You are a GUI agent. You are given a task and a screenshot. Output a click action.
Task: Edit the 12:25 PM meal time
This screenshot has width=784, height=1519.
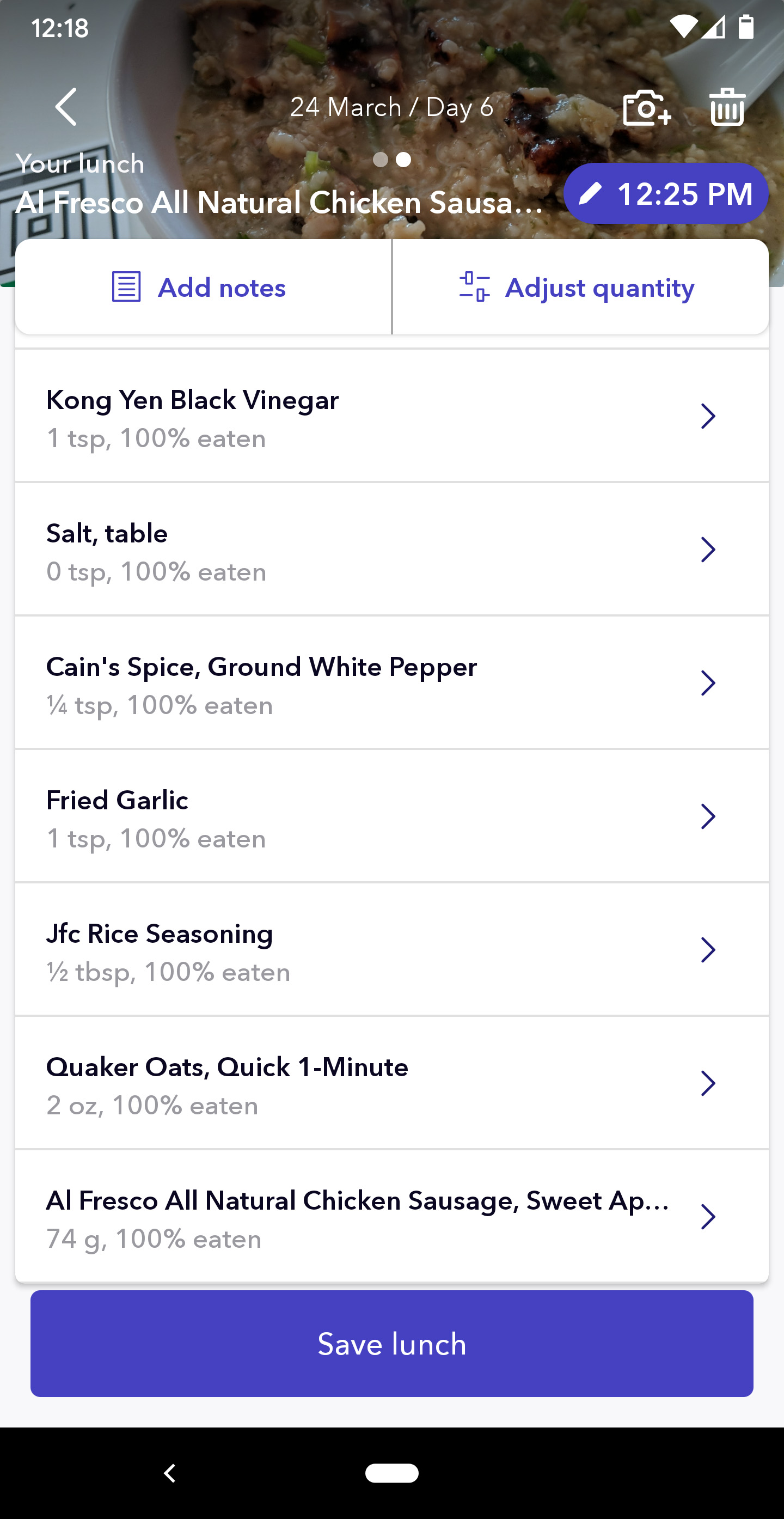(684, 194)
